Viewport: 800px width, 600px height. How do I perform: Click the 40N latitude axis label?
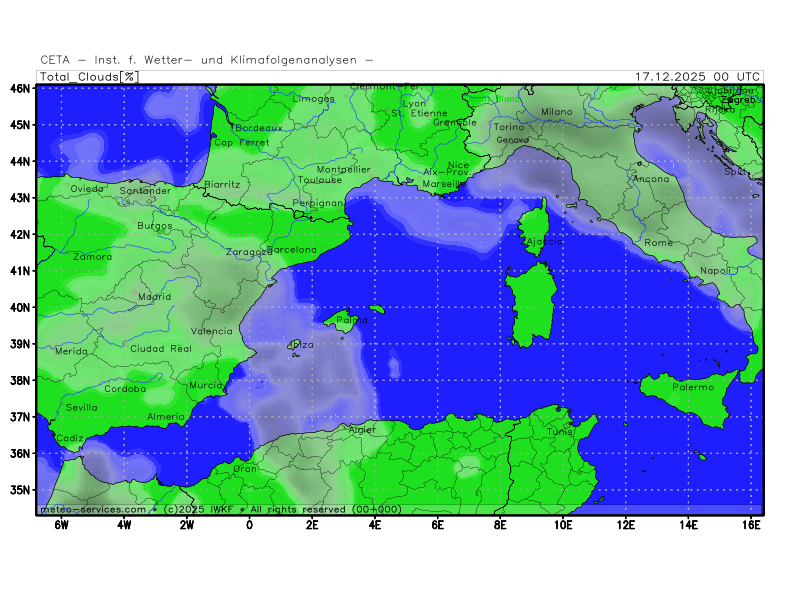[19, 307]
